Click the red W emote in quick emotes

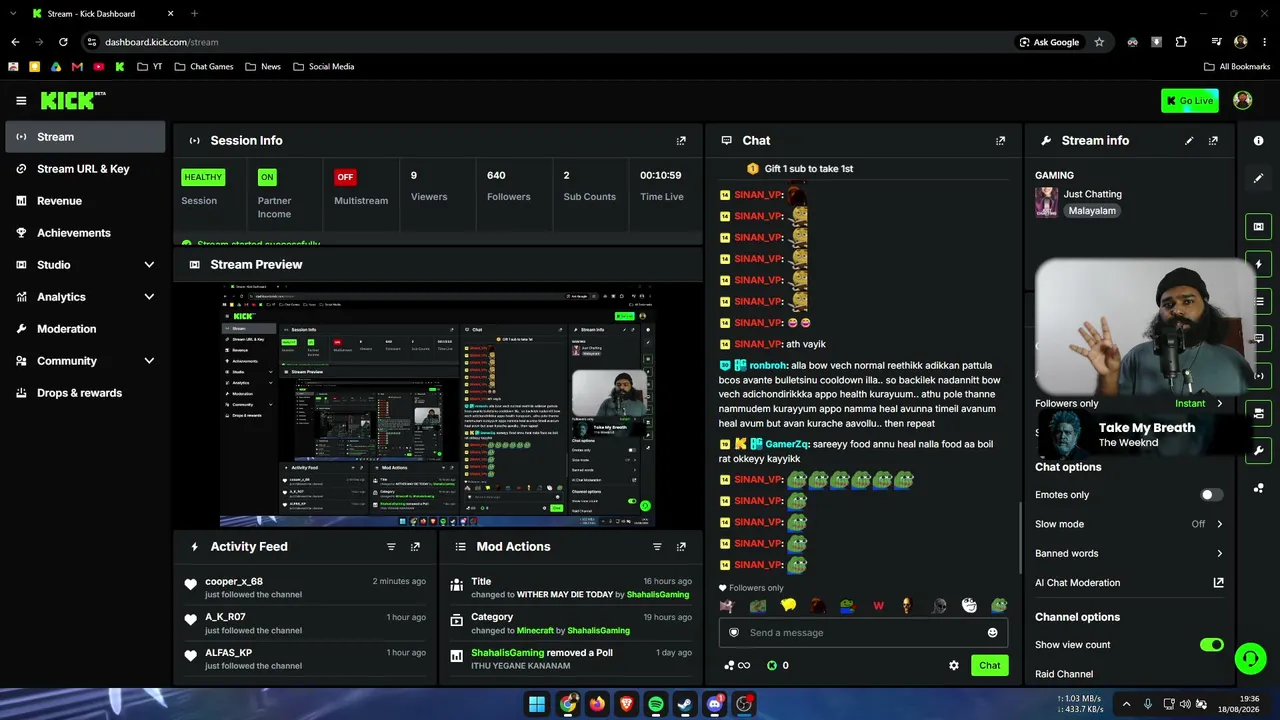tap(878, 605)
